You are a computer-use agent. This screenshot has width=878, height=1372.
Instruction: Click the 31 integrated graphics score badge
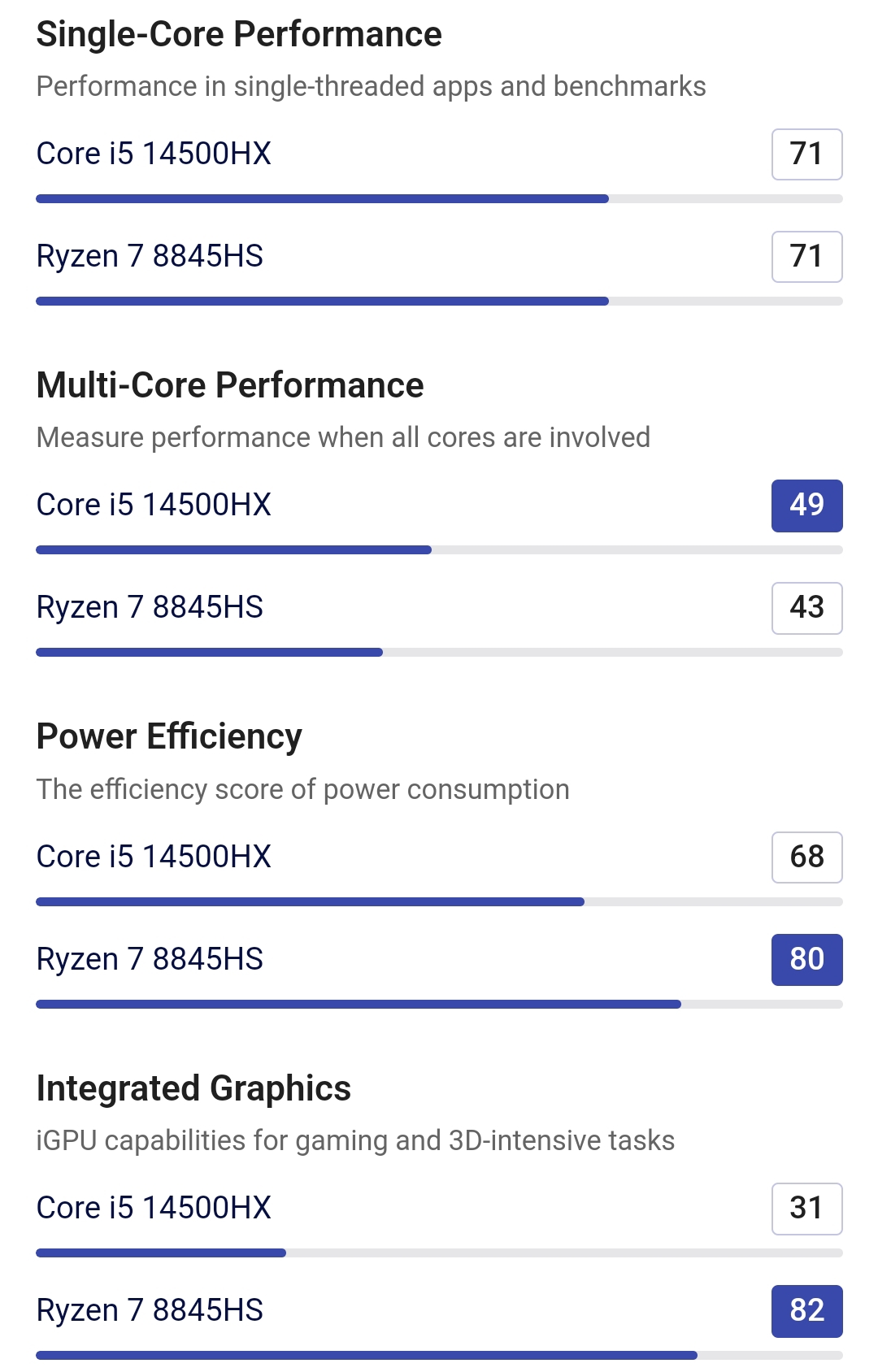point(806,1209)
